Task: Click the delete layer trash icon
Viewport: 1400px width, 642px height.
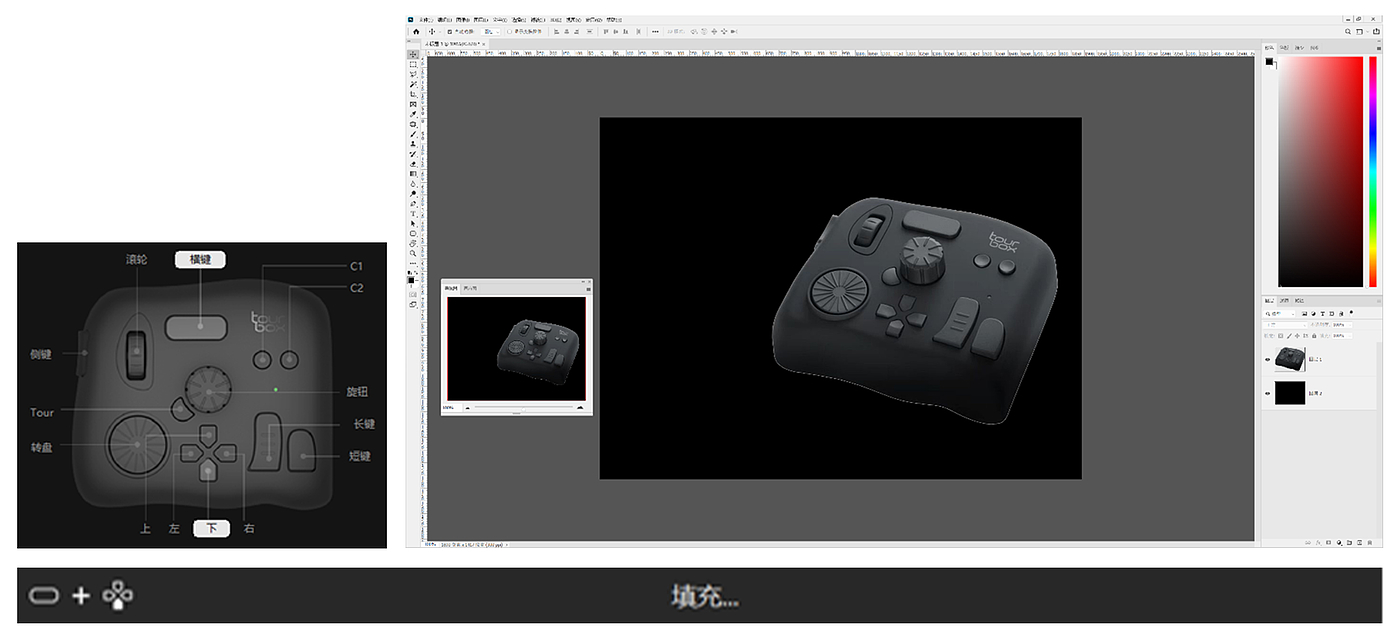Action: click(1369, 542)
